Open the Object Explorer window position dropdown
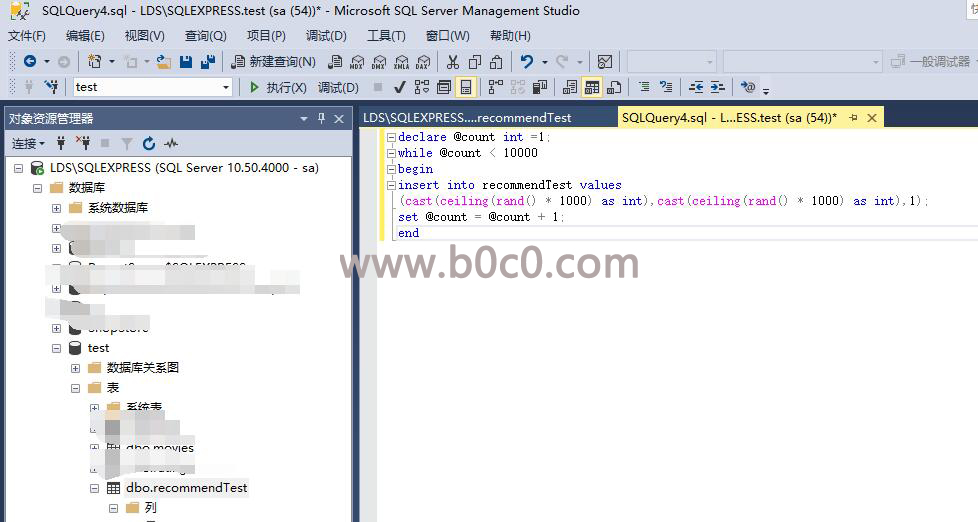The image size is (978, 522). (x=304, y=118)
